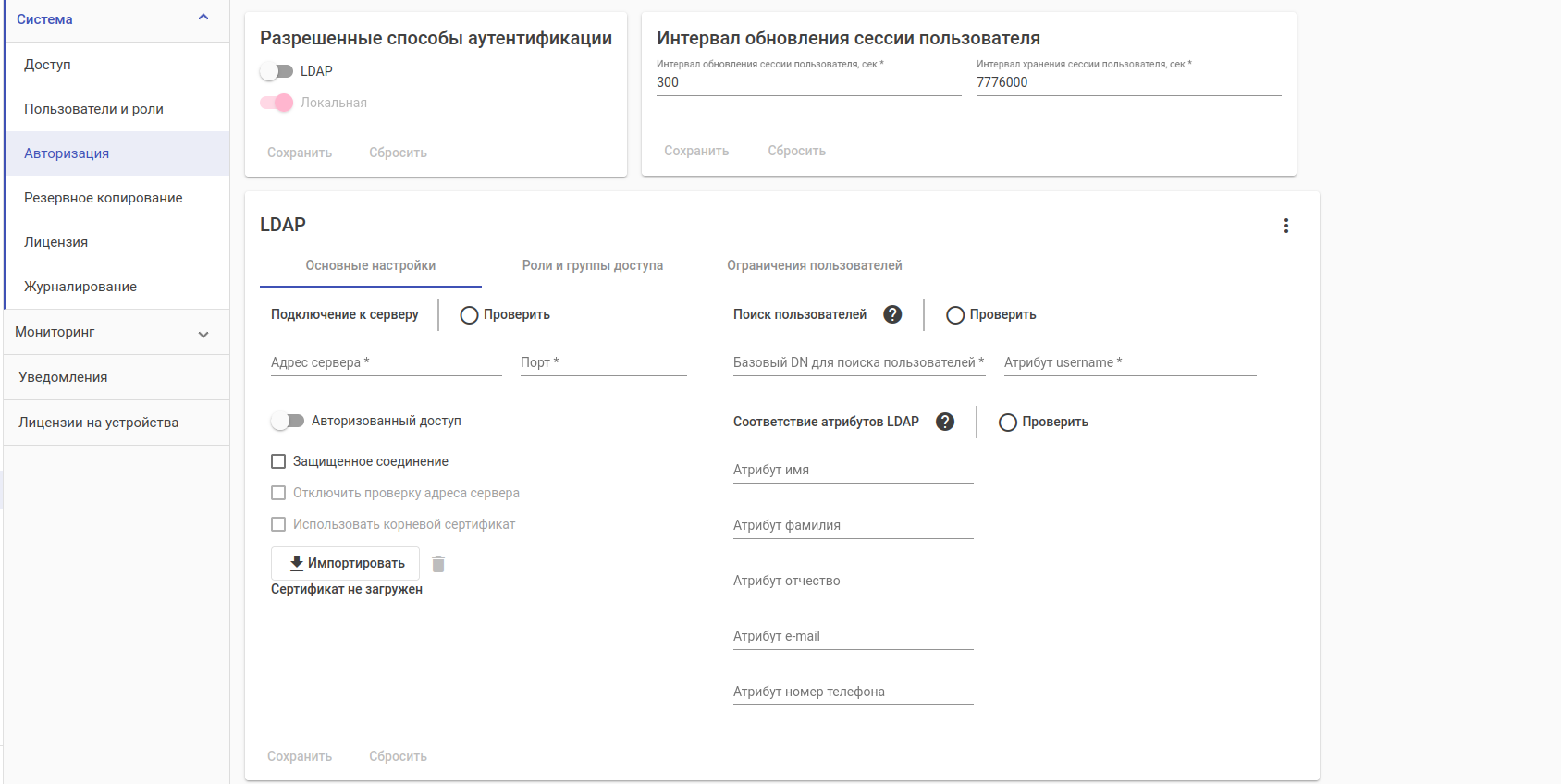Click Проверить icon for server connection
Viewport: 1561px width, 784px height.
tap(469, 315)
